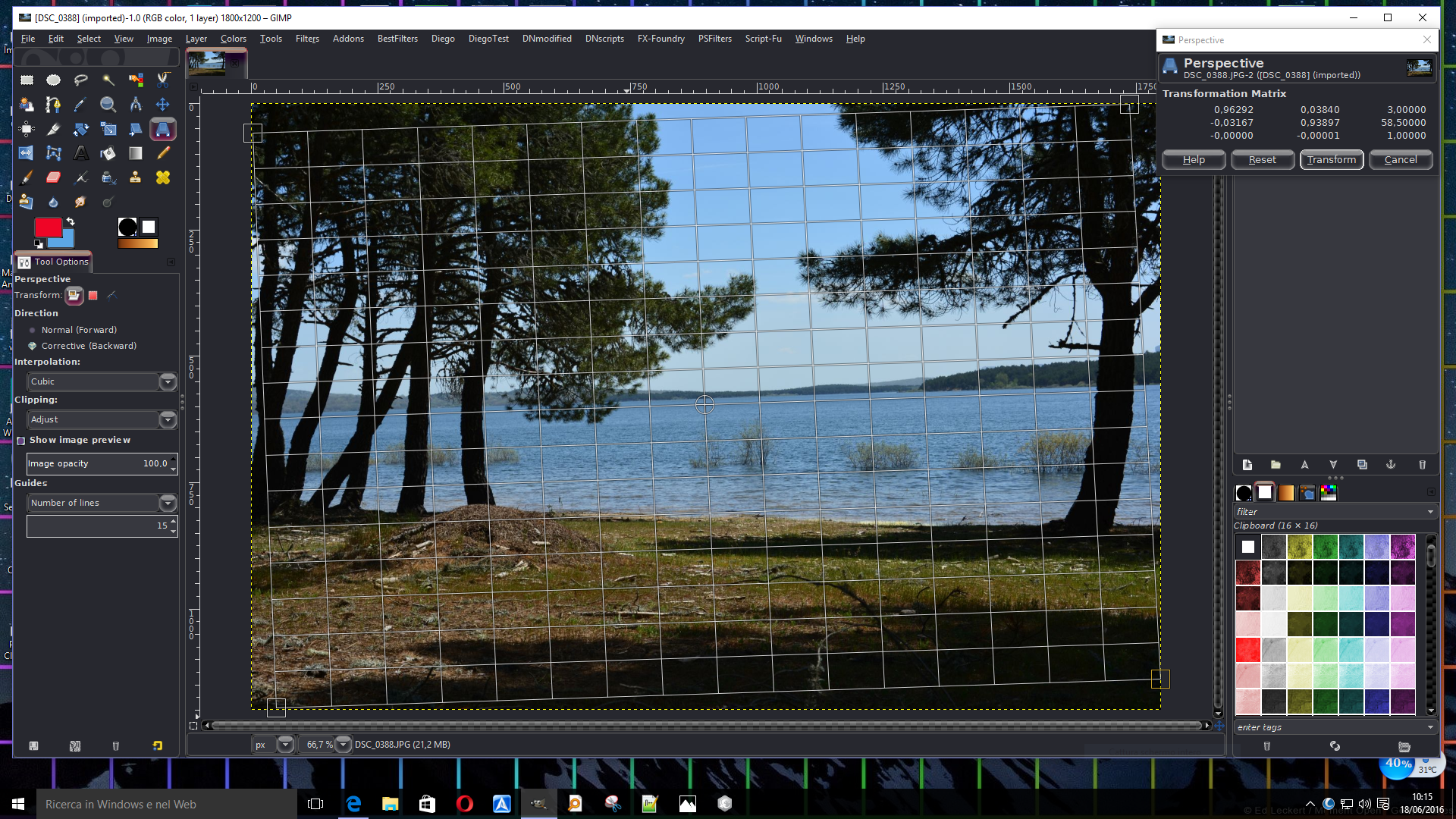Select the Bucket Fill tool
Screen dimensions: 1456x819
click(x=108, y=153)
